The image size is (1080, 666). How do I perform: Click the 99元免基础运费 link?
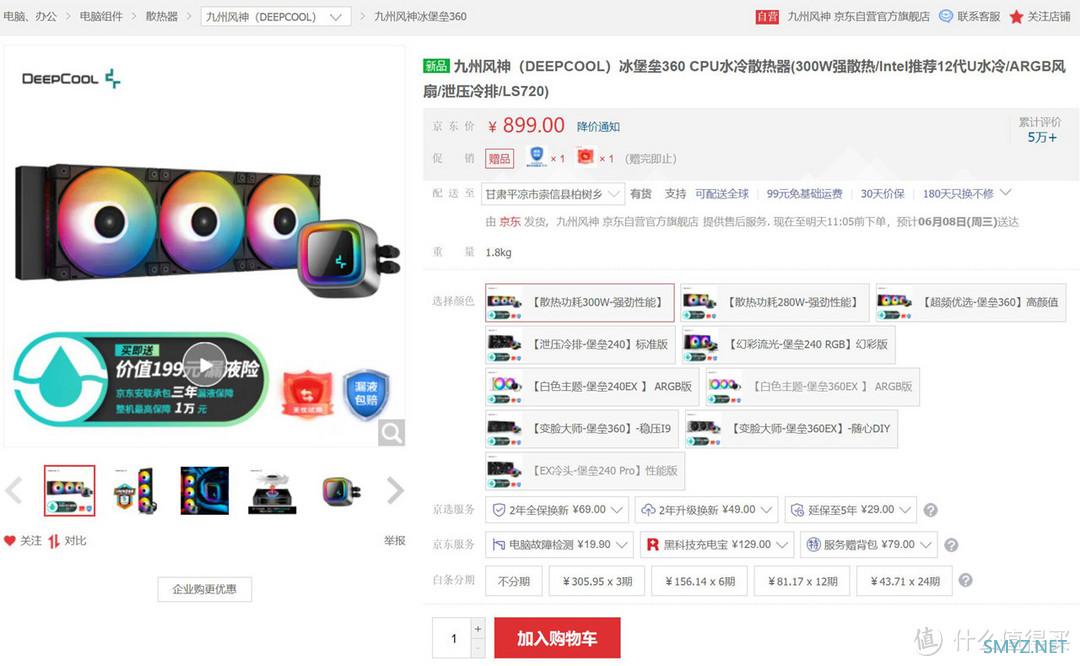pos(804,194)
